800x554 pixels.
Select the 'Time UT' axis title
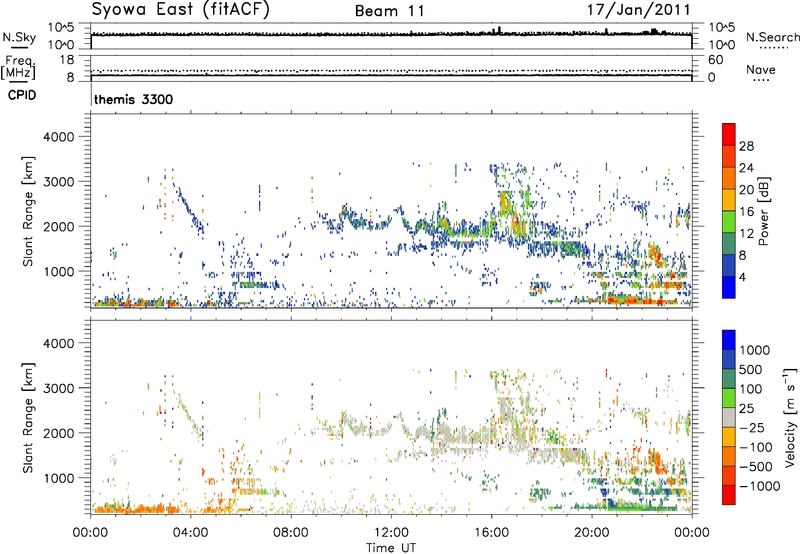(x=391, y=548)
